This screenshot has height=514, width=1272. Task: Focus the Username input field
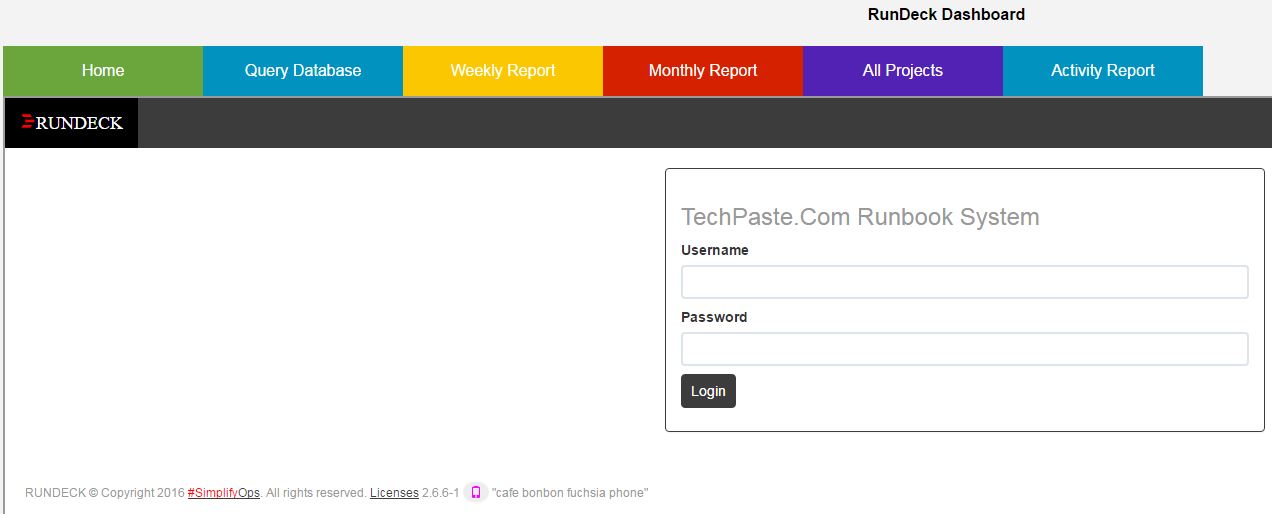click(x=965, y=282)
